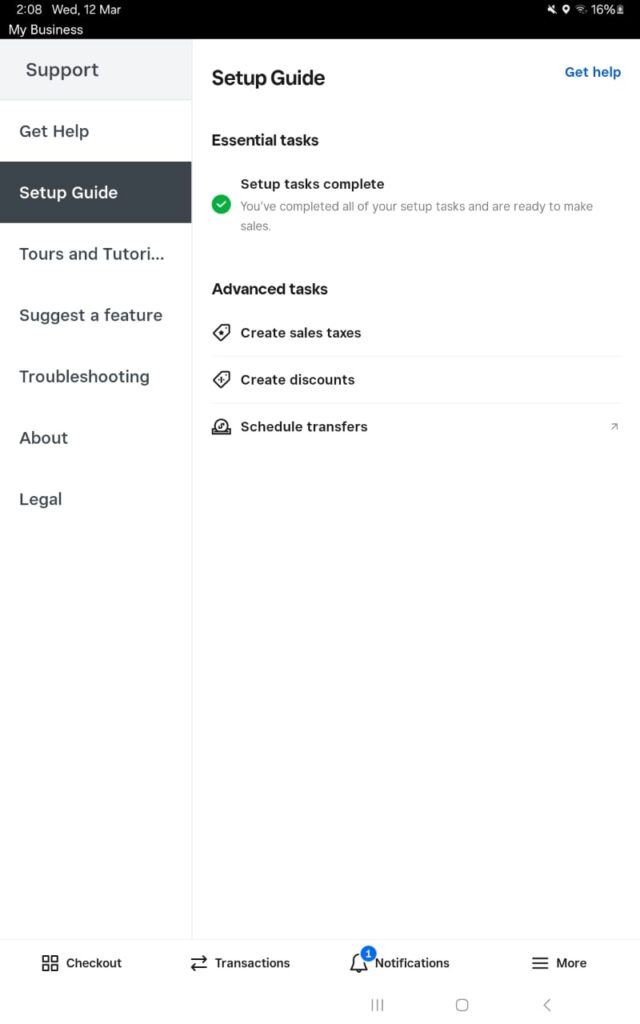Select Get Help in sidebar

point(54,131)
